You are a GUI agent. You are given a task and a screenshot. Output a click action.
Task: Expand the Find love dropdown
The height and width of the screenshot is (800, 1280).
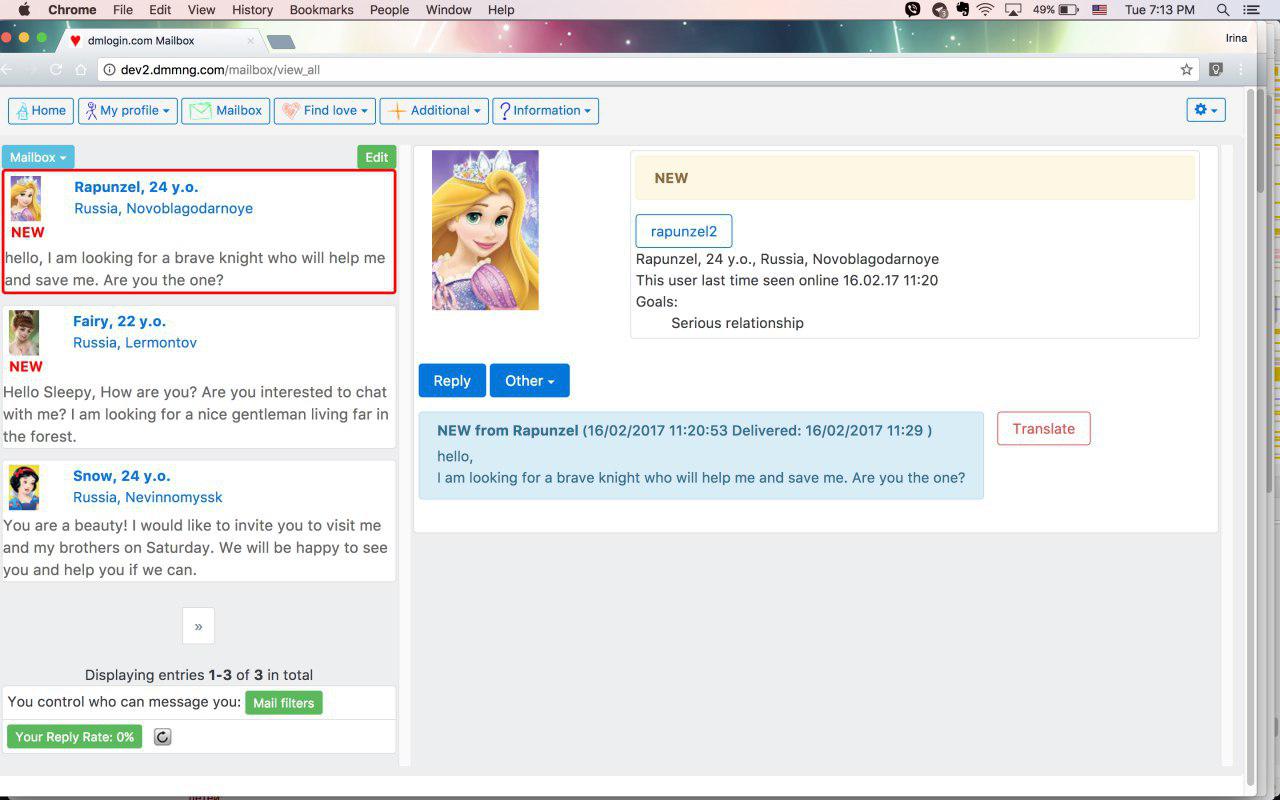[x=325, y=111]
